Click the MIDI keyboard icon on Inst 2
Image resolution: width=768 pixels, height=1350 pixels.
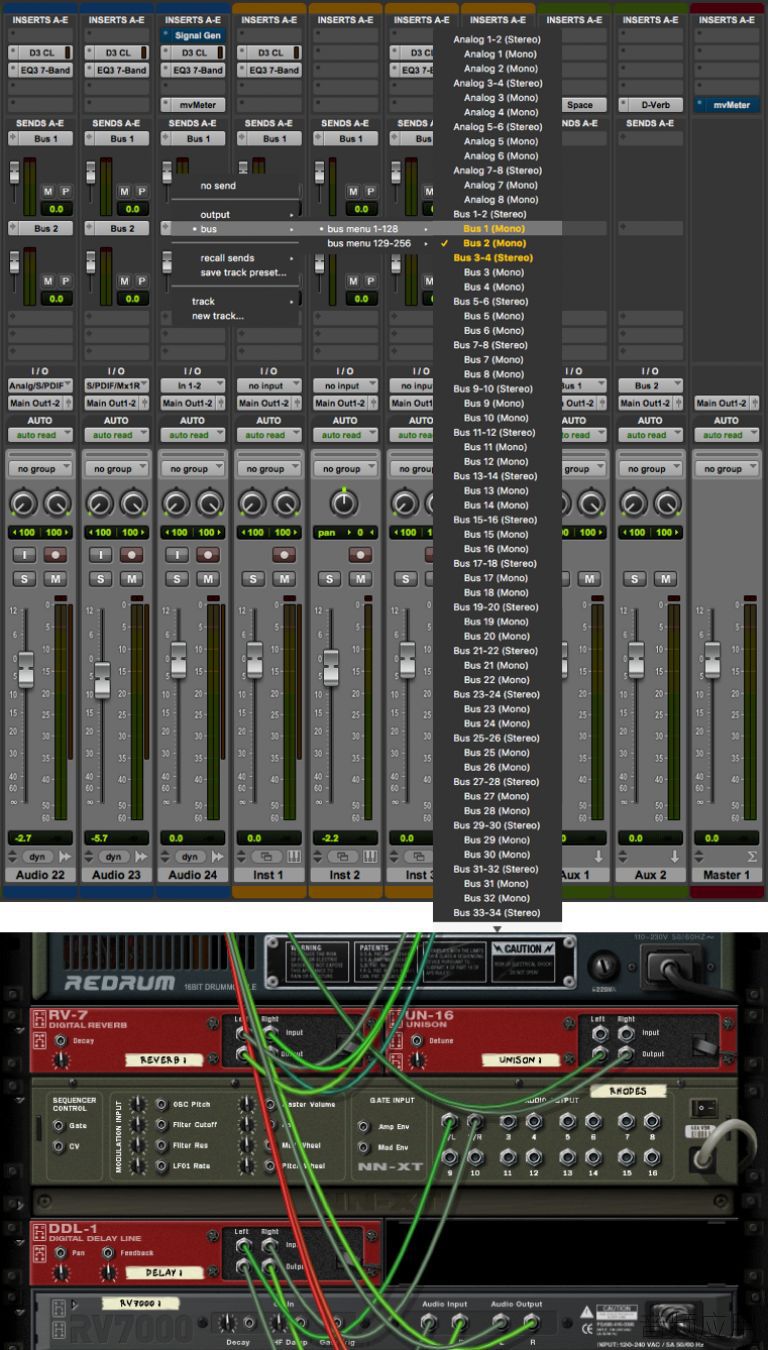[370, 856]
